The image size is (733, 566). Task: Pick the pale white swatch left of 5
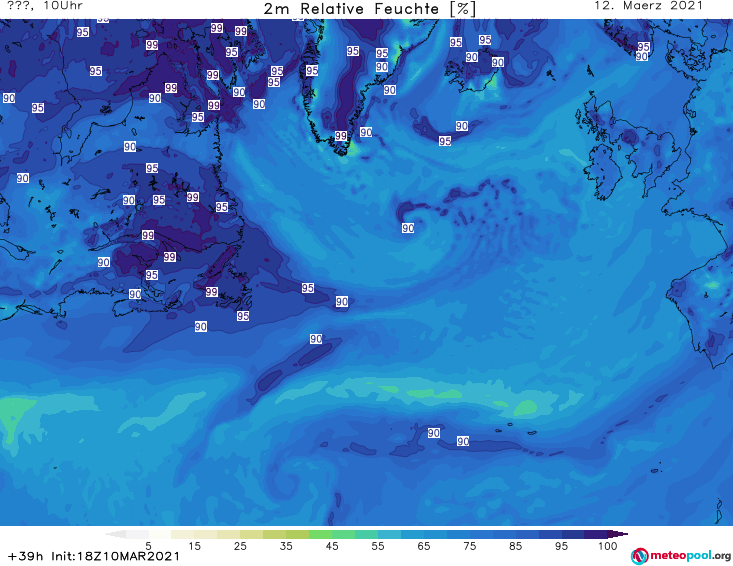[137, 534]
